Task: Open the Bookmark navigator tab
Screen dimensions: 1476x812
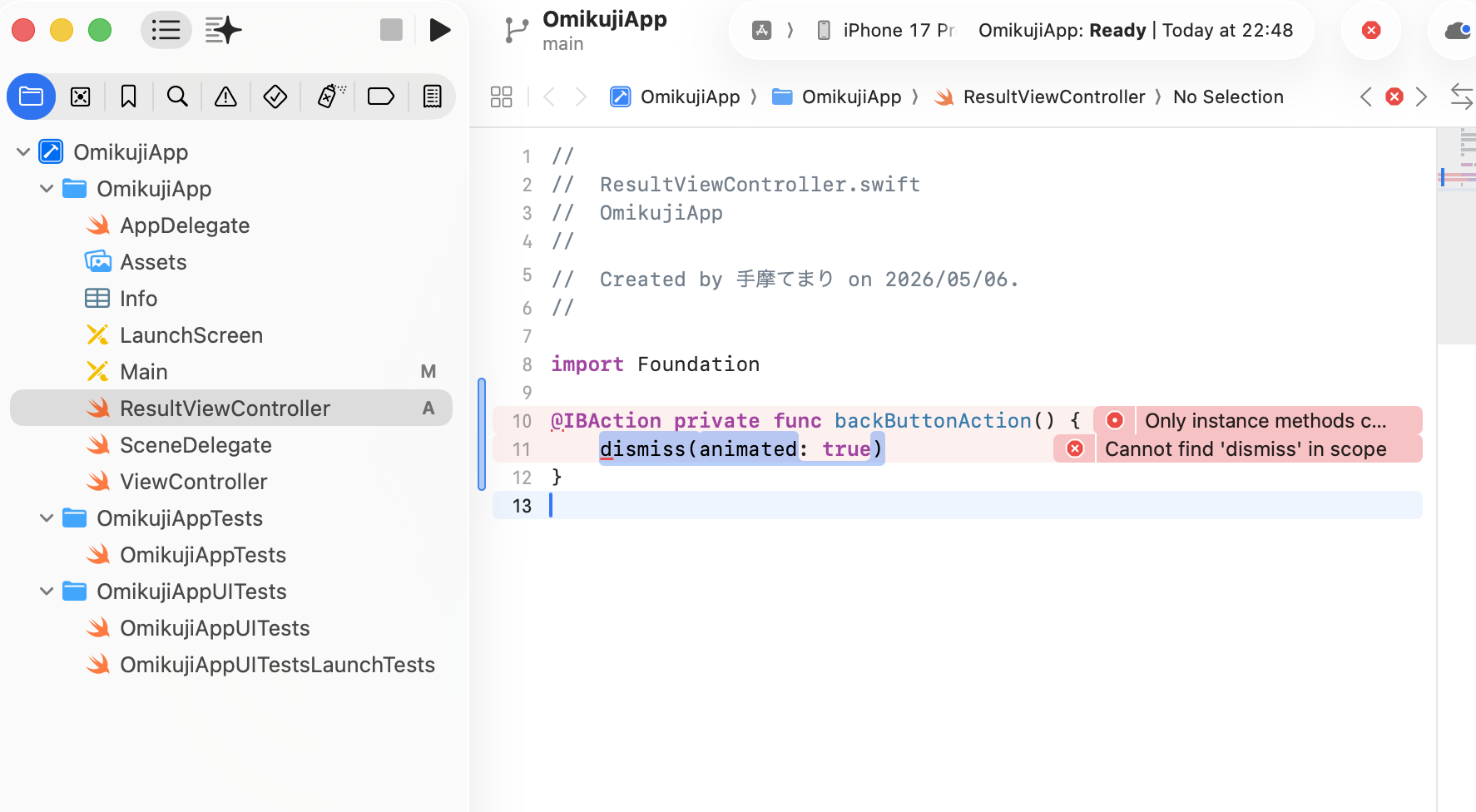Action: pyautogui.click(x=129, y=97)
